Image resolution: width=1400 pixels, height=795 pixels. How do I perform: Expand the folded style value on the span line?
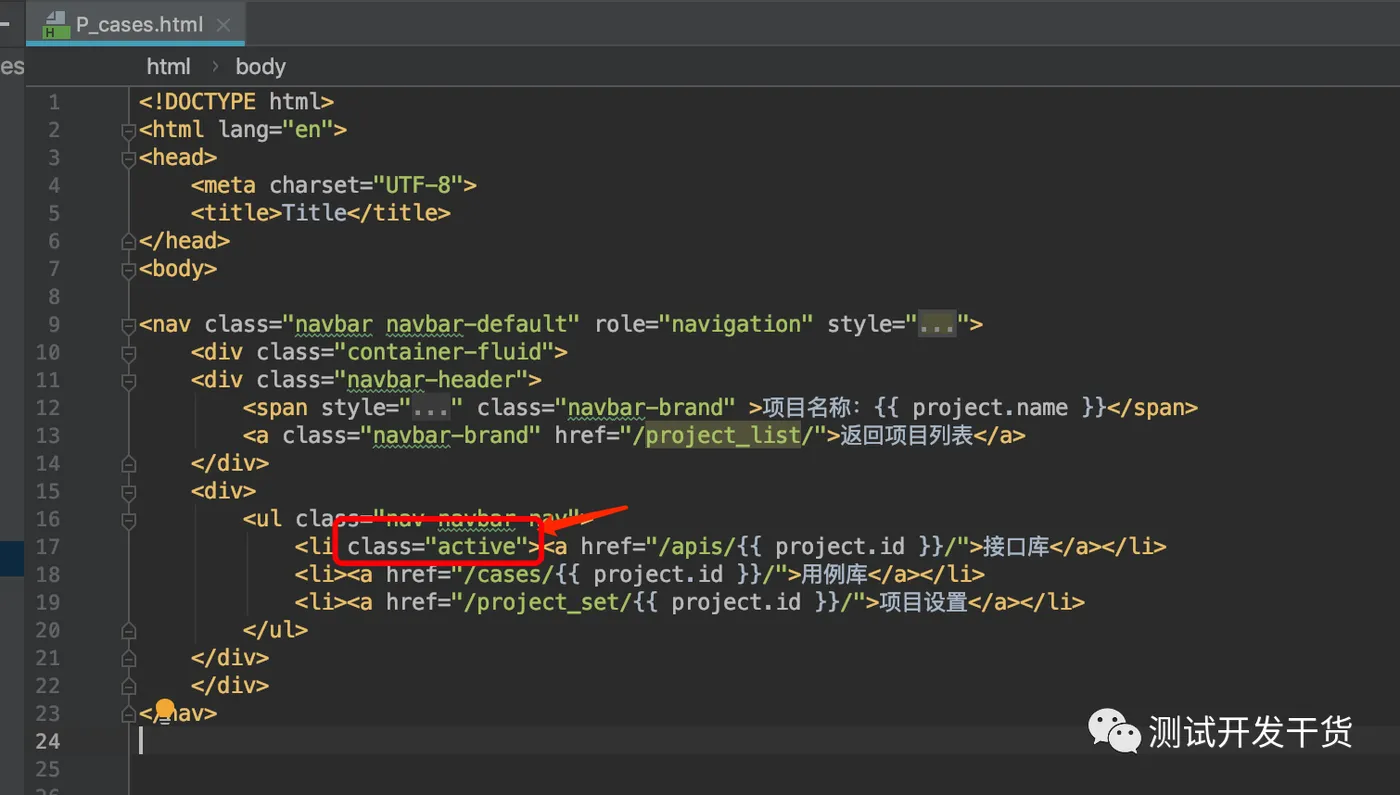(431, 408)
